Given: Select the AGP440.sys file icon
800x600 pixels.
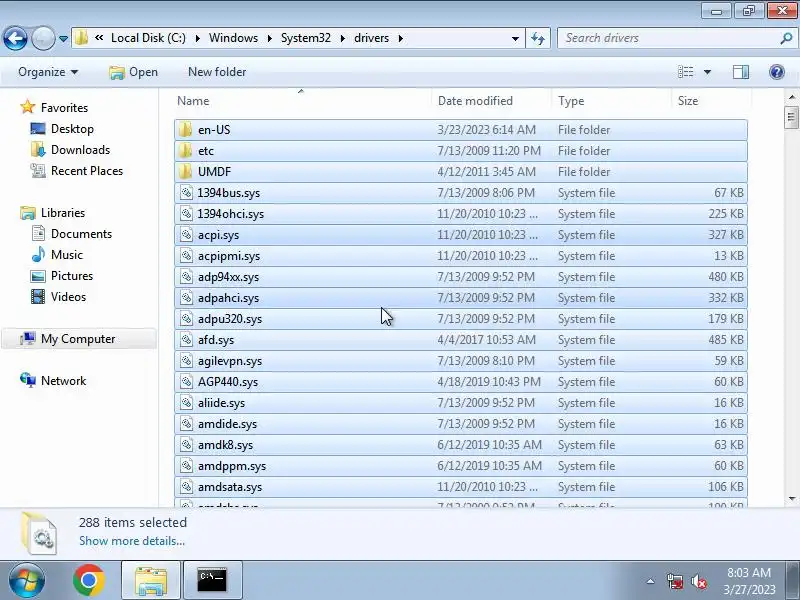Looking at the screenshot, I should click(186, 382).
